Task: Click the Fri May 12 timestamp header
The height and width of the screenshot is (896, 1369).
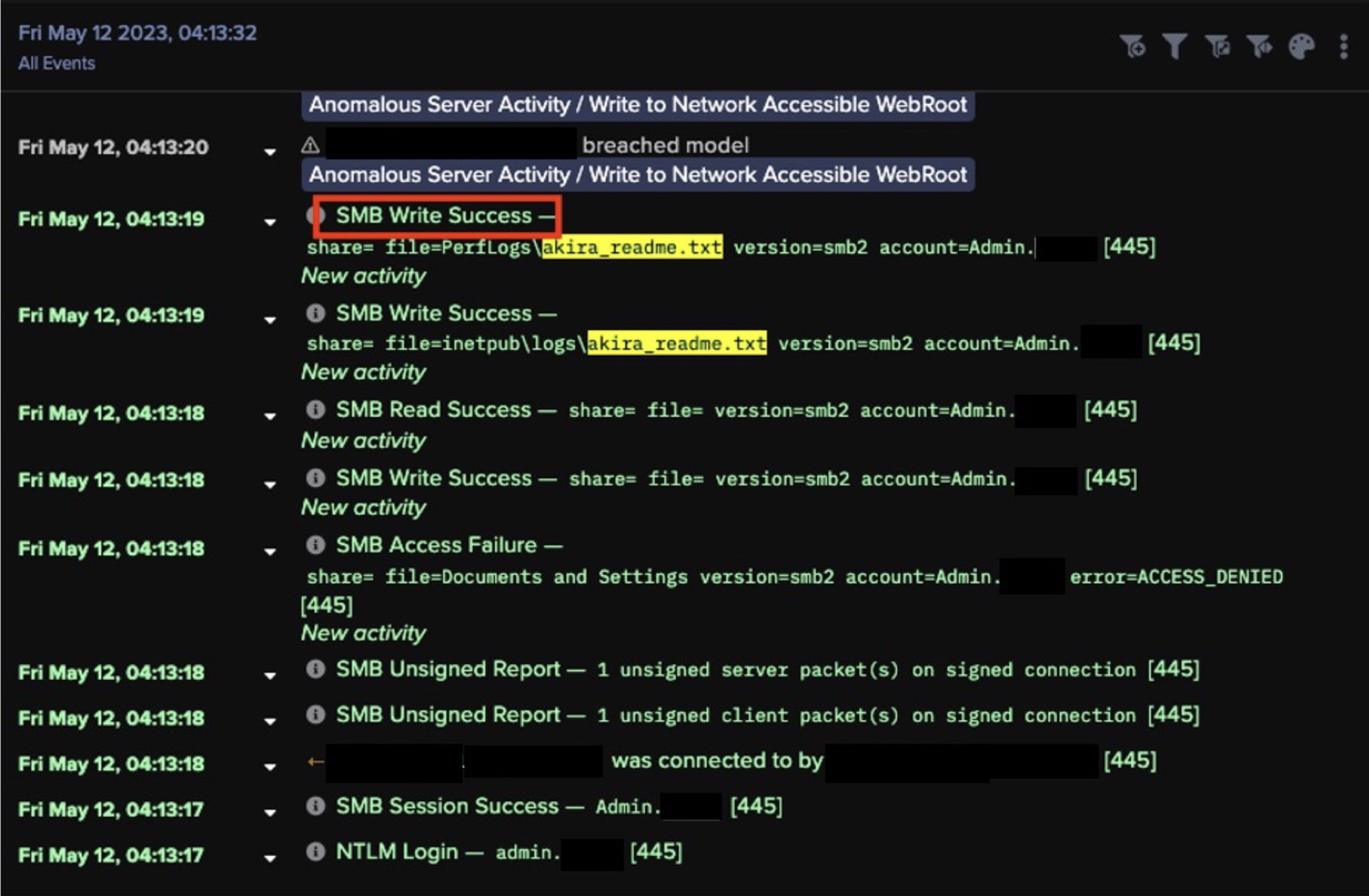Action: tap(135, 32)
